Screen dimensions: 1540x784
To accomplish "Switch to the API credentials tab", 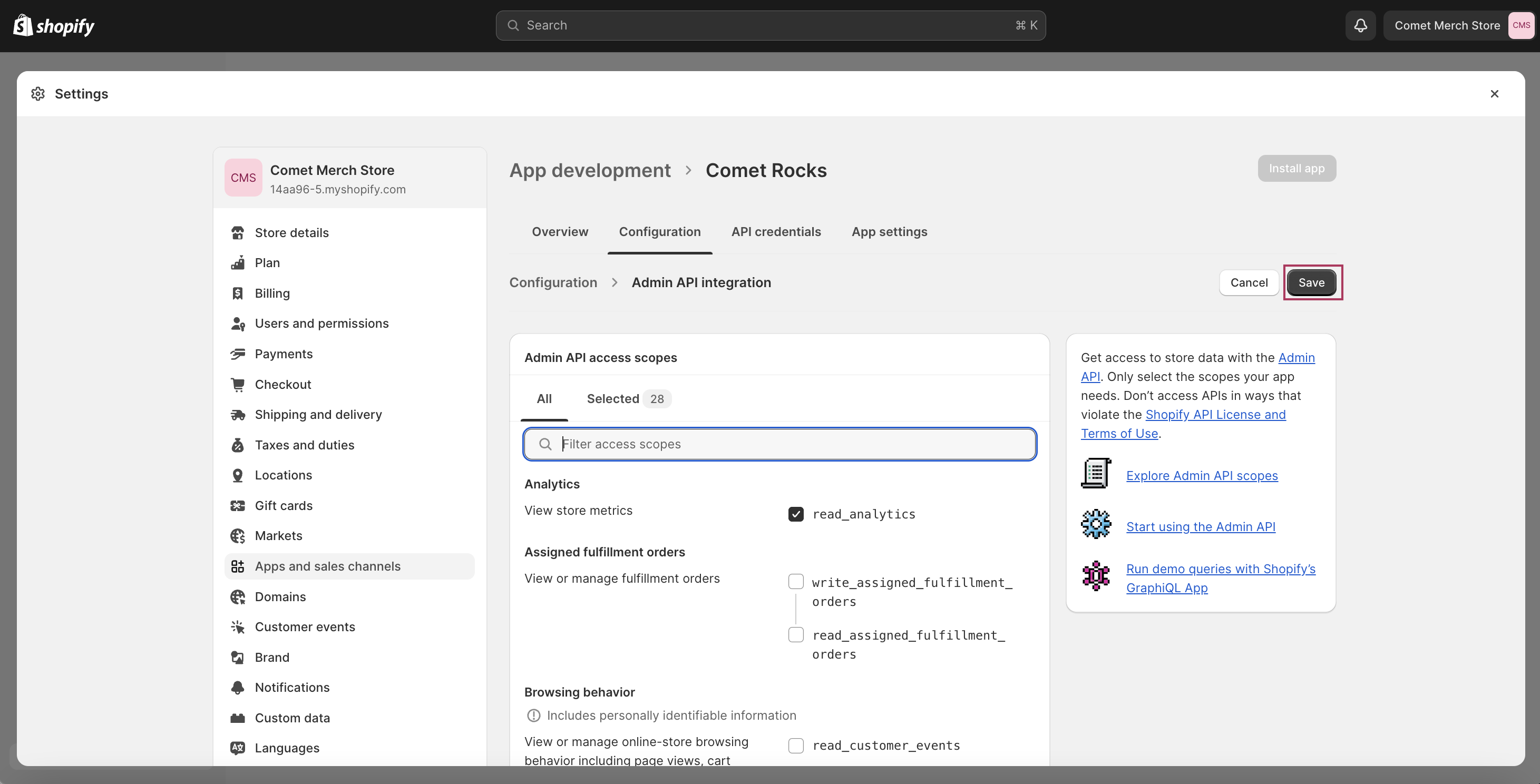I will [776, 232].
